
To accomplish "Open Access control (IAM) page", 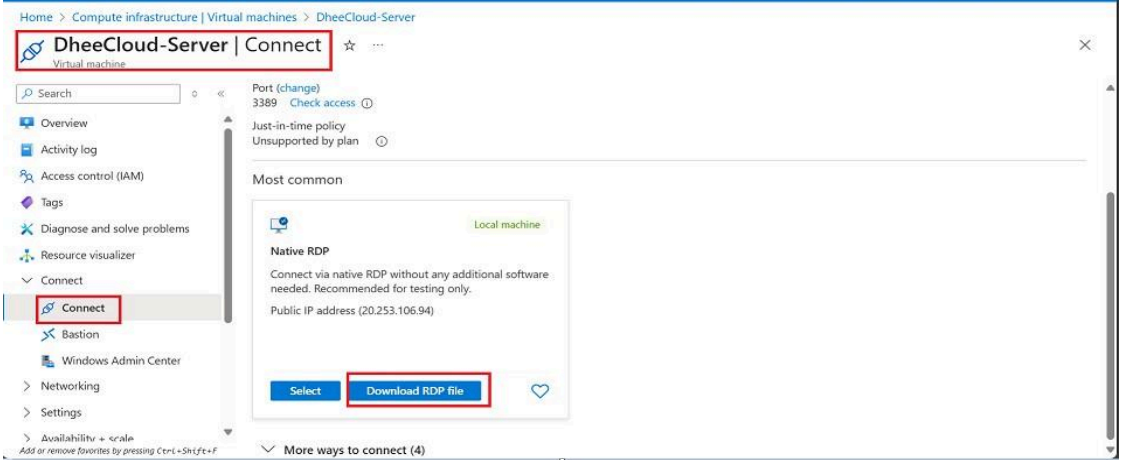I will [92, 176].
